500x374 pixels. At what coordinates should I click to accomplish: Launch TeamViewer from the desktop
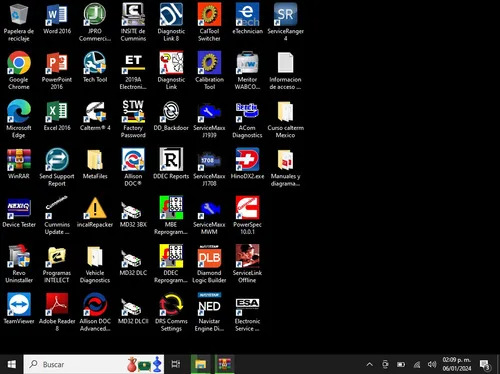coord(19,309)
